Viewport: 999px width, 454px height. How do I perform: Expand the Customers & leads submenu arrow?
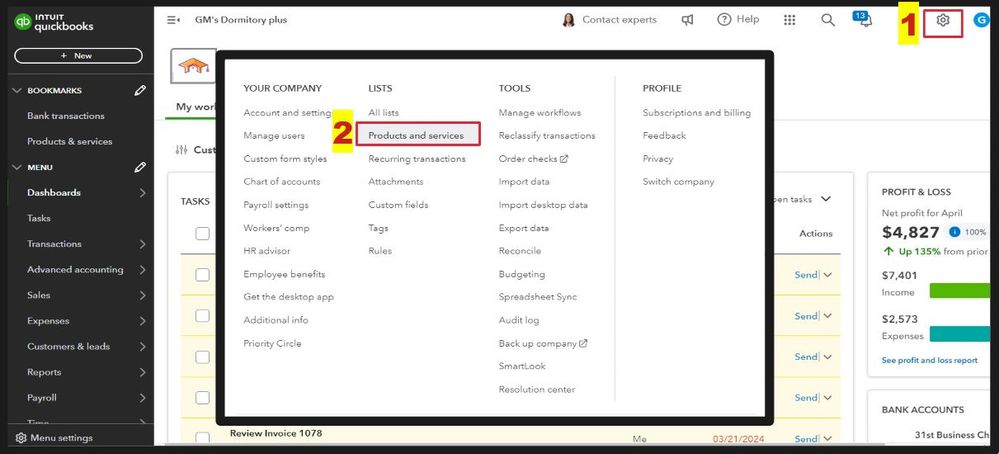pos(142,346)
